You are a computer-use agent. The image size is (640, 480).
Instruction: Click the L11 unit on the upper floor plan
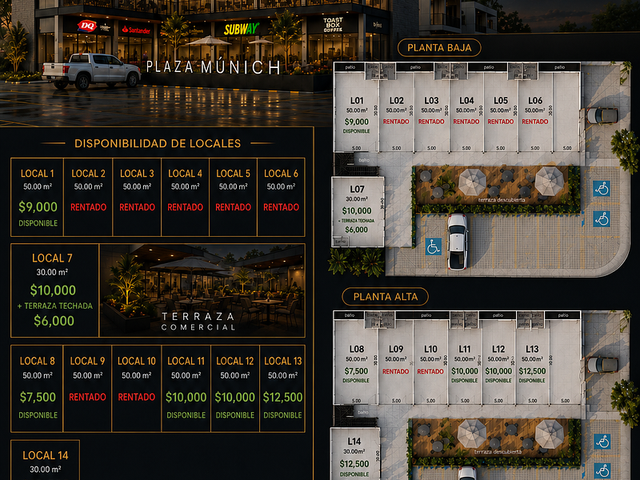click(464, 362)
